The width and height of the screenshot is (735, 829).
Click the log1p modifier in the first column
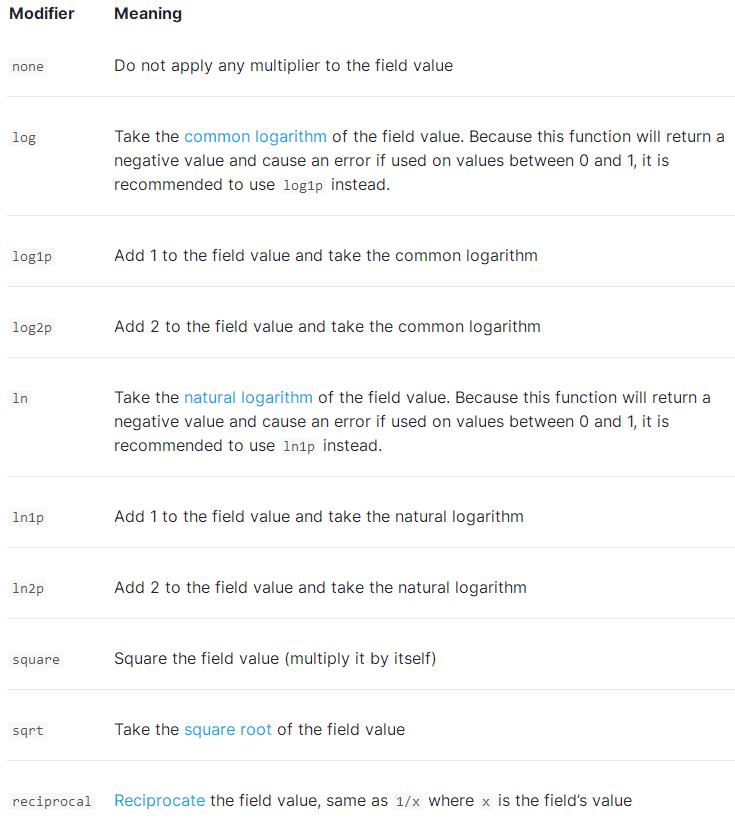click(x=32, y=256)
